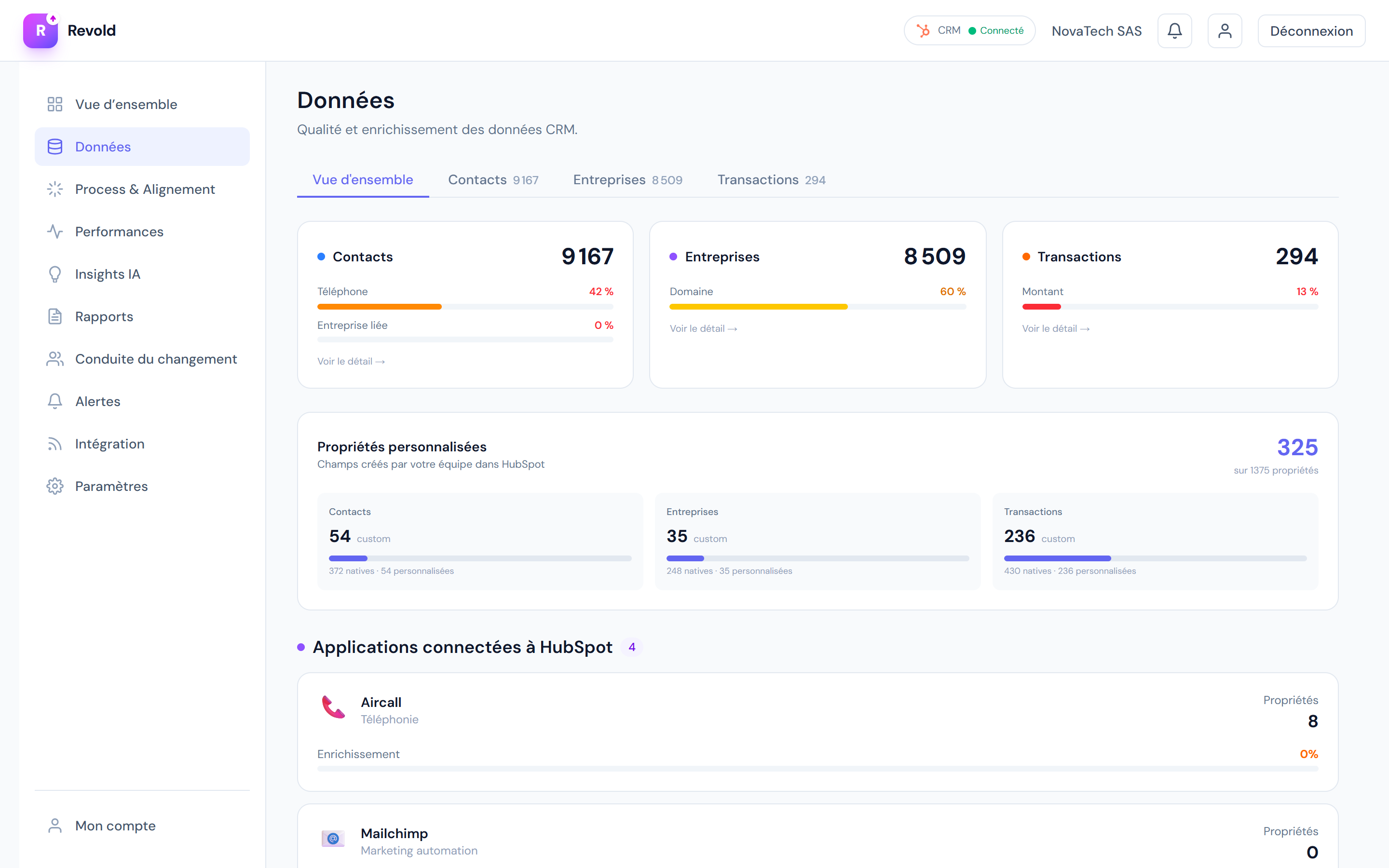Click the Téléphone 42% progress bar
This screenshot has height=868, width=1389.
[x=465, y=307]
